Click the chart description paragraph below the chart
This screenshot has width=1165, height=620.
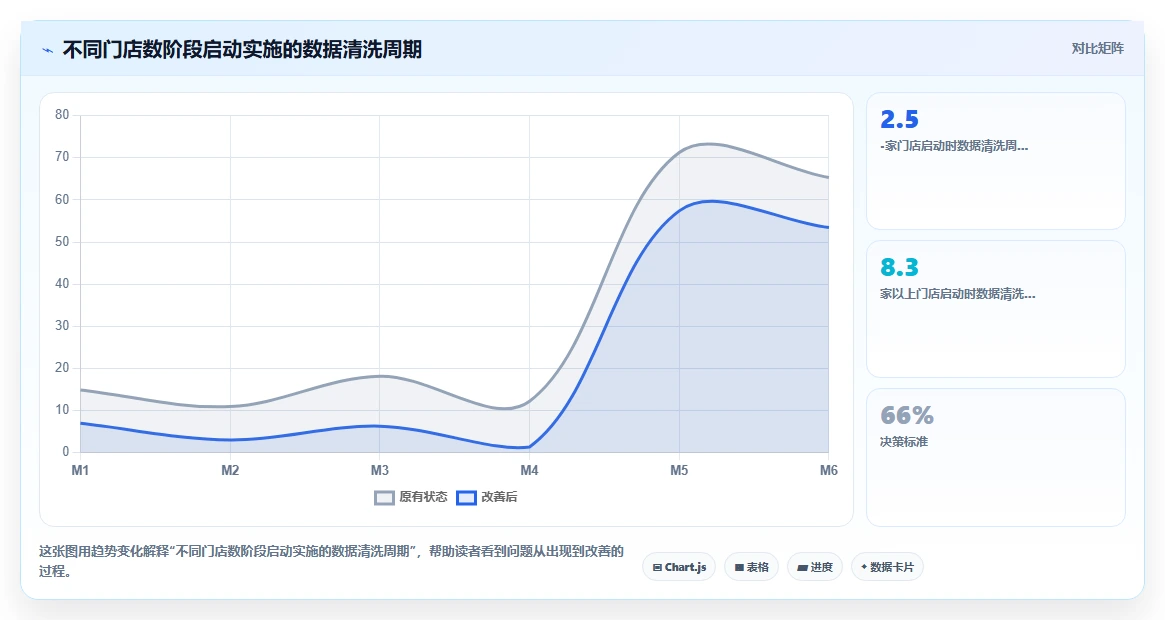pos(331,561)
